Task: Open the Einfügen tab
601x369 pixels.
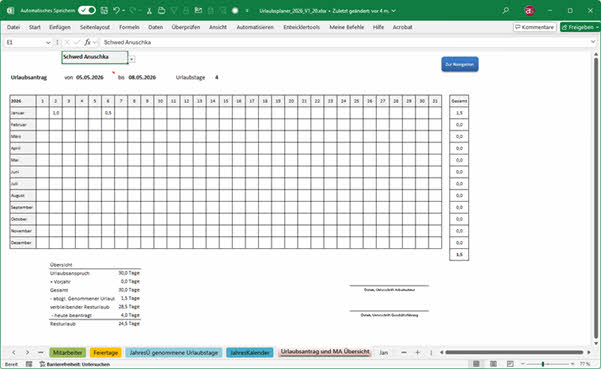Action: pyautogui.click(x=60, y=27)
